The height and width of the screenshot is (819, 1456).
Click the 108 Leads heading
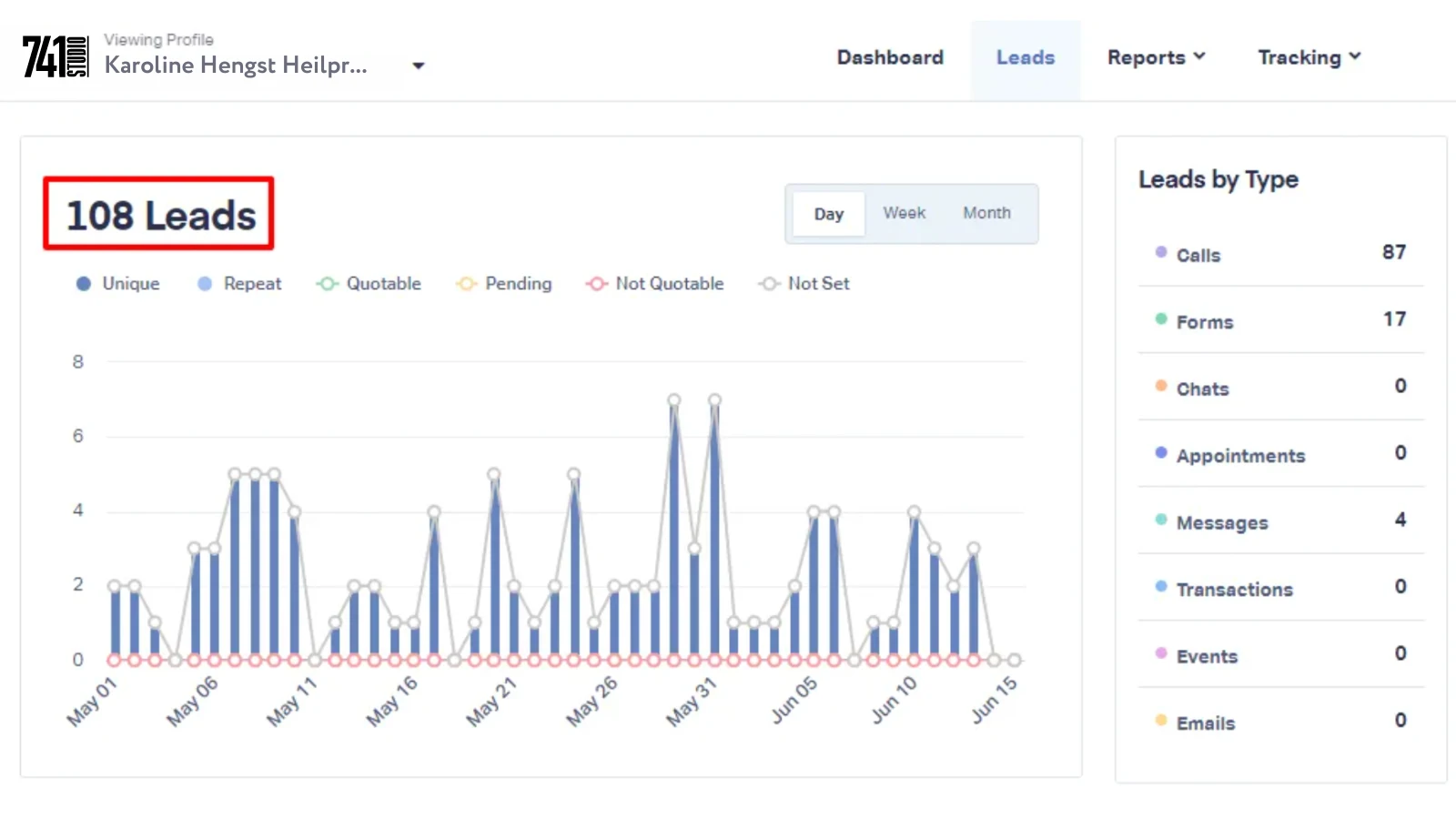[x=159, y=215]
